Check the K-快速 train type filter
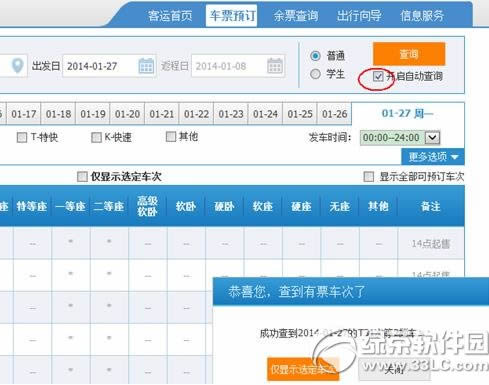This screenshot has height=385, width=489. coord(96,137)
